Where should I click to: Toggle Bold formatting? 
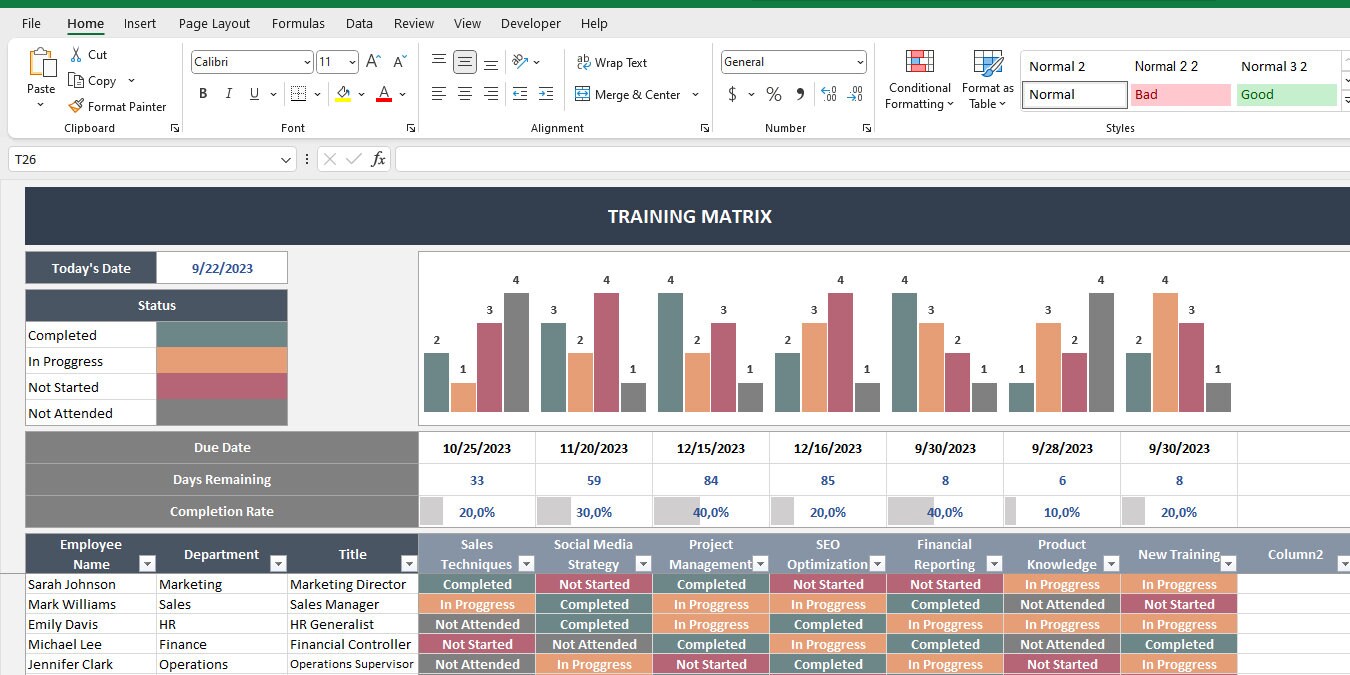click(x=203, y=94)
